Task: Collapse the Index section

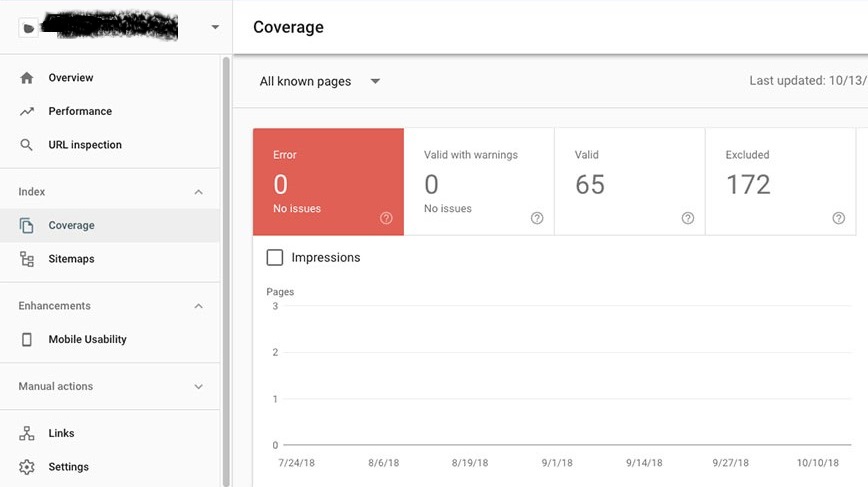Action: point(198,192)
